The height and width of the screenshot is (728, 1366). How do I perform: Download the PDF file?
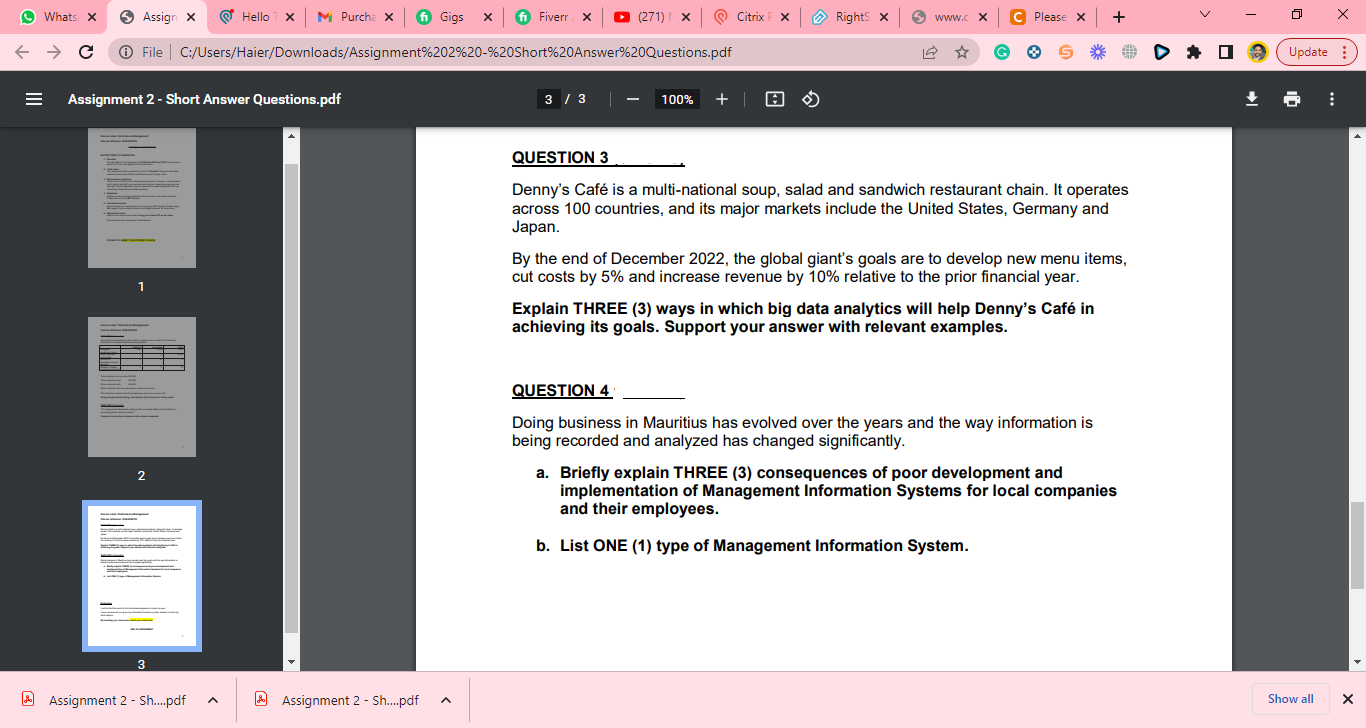(x=1251, y=99)
